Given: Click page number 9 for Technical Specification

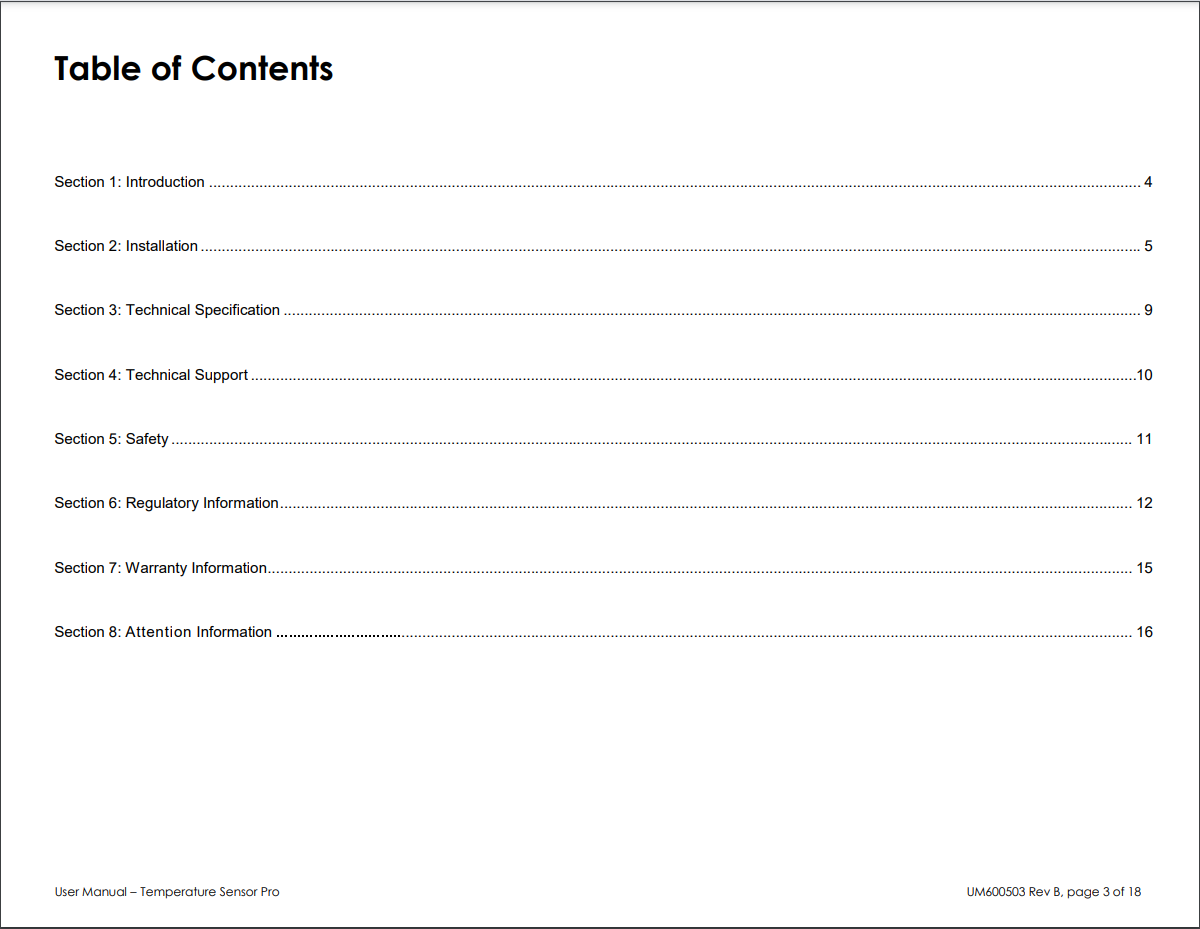Looking at the screenshot, I should 1148,310.
